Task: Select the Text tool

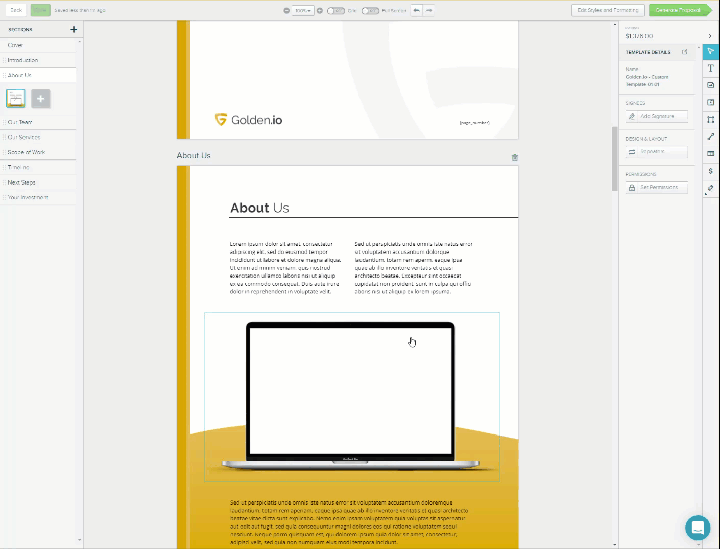Action: tap(711, 68)
